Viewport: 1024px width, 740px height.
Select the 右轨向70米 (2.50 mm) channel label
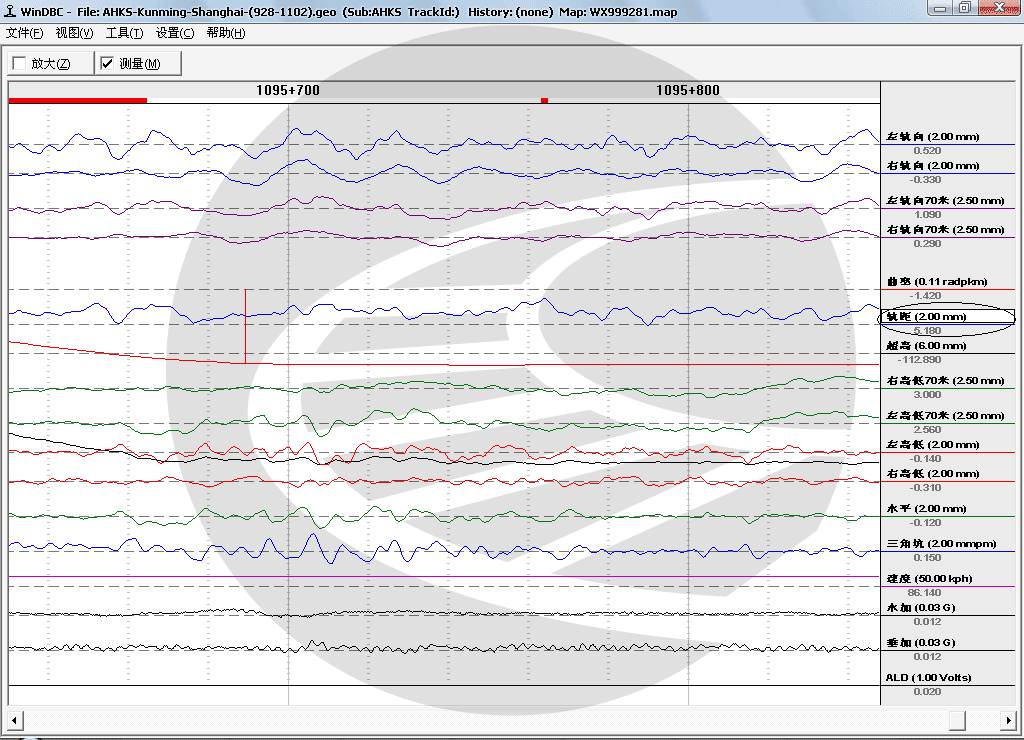point(945,229)
